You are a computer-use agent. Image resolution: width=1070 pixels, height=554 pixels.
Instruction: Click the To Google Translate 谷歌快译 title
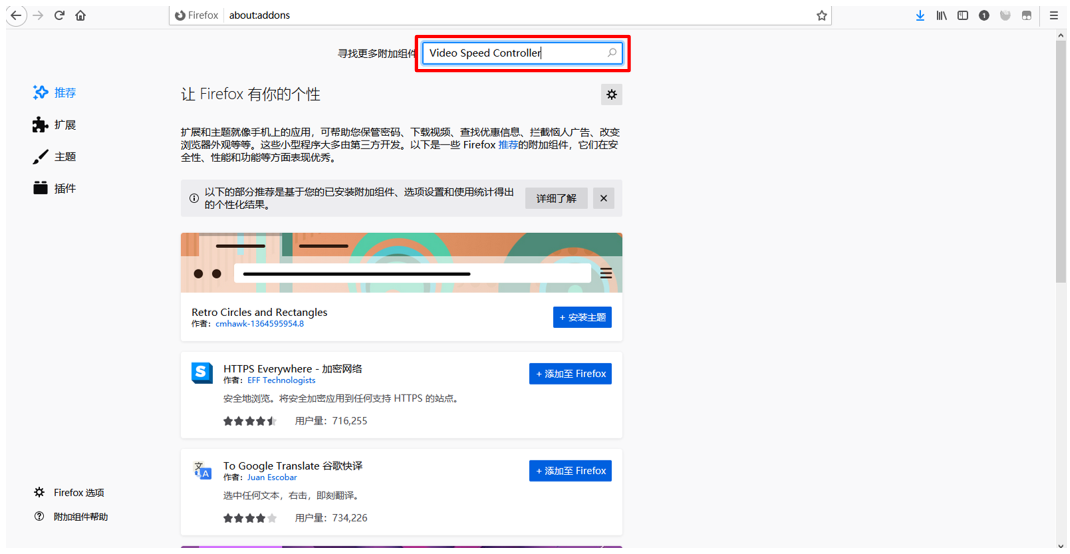point(292,466)
